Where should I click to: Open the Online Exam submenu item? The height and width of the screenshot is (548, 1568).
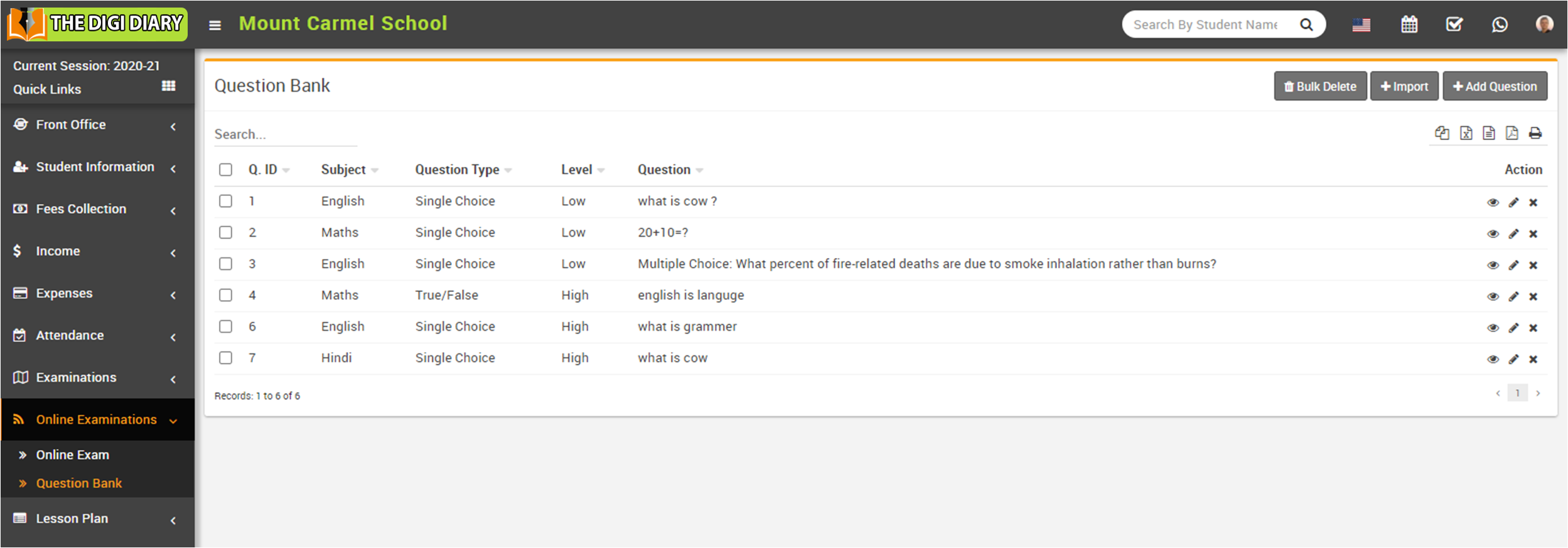click(72, 454)
